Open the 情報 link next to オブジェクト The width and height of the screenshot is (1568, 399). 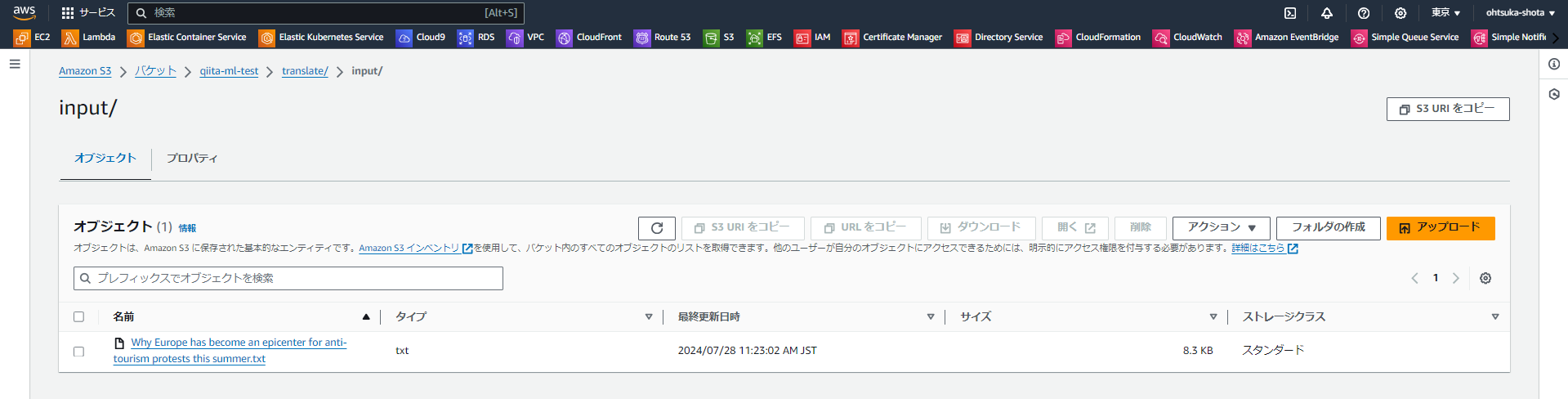[187, 228]
